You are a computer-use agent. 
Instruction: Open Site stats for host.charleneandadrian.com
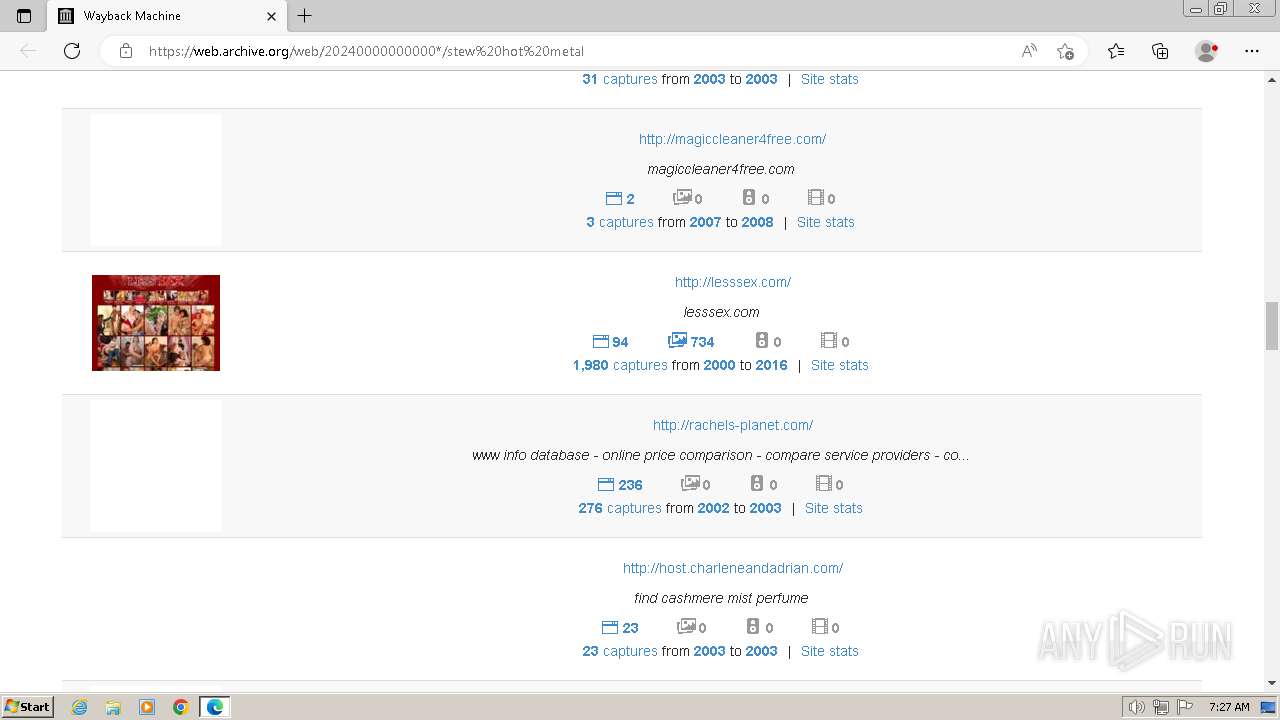(830, 651)
